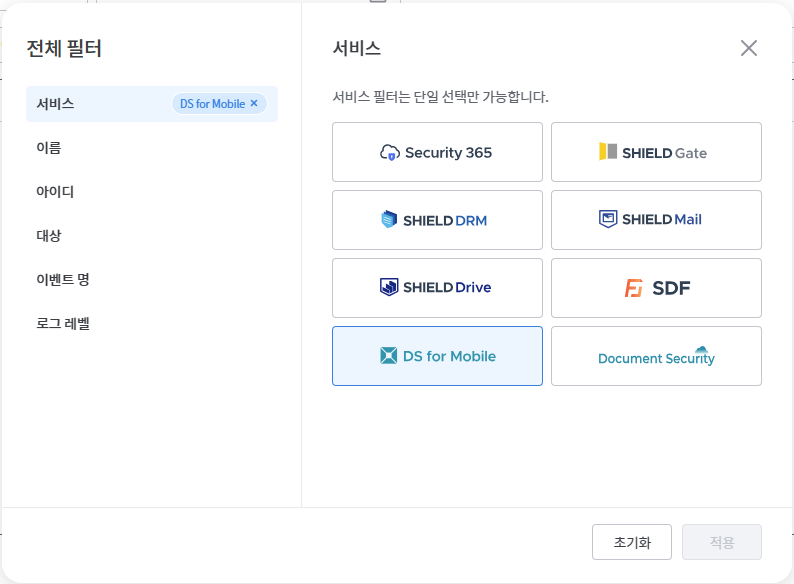The width and height of the screenshot is (794, 584).
Task: Click the DS for Mobile chip label
Action: click(212, 104)
